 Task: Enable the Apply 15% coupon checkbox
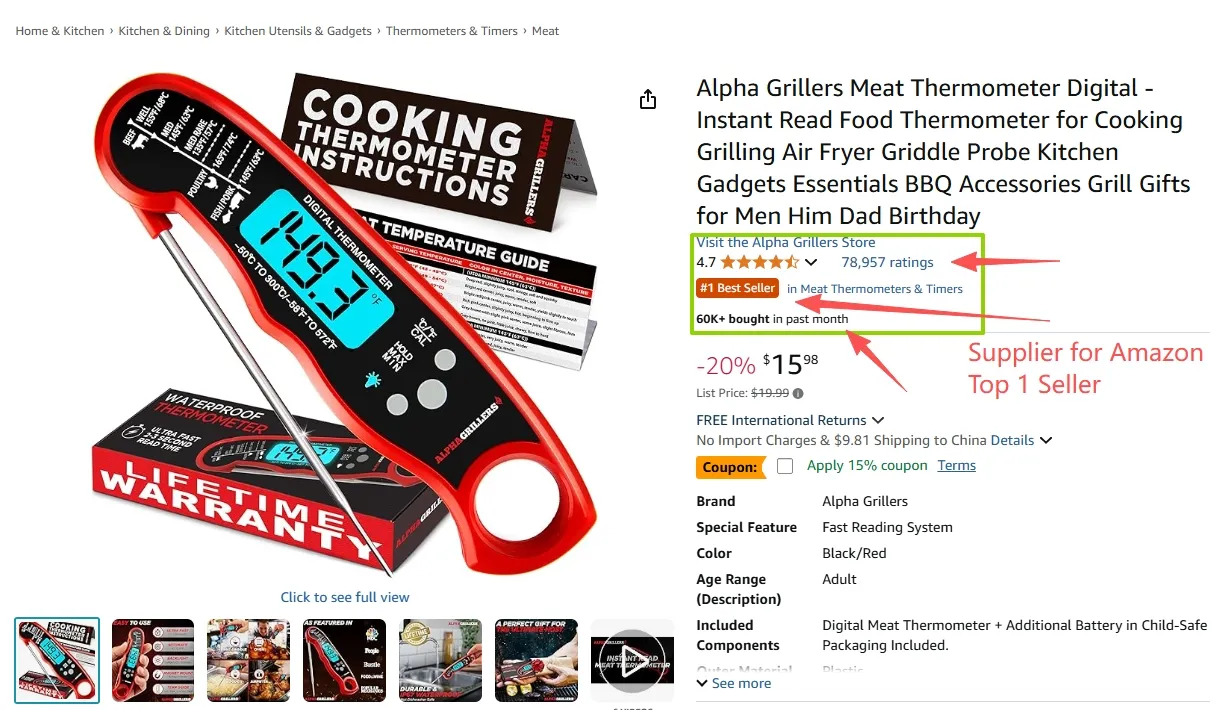coord(785,465)
